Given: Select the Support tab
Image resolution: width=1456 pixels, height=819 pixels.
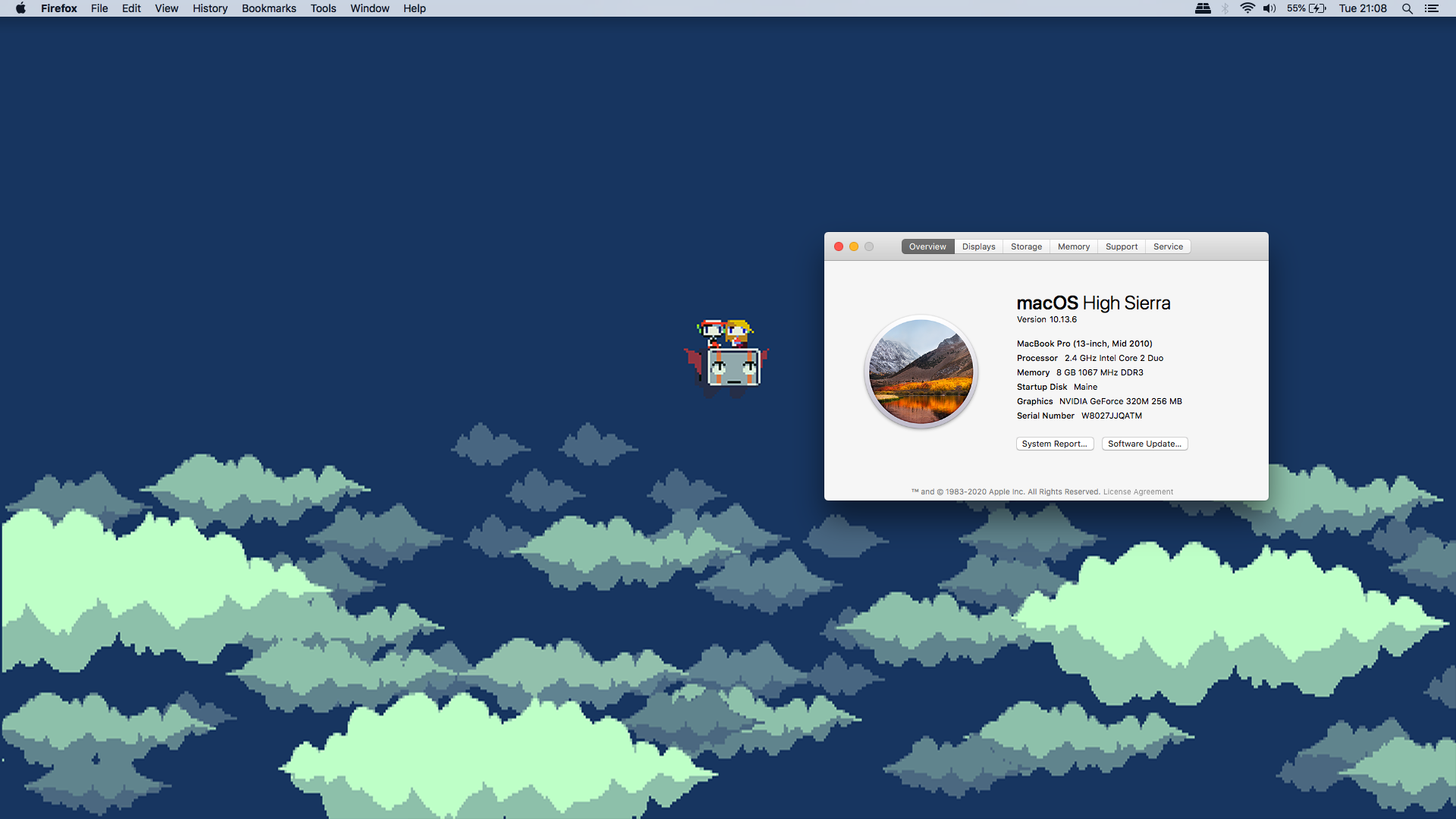Looking at the screenshot, I should click(x=1121, y=246).
